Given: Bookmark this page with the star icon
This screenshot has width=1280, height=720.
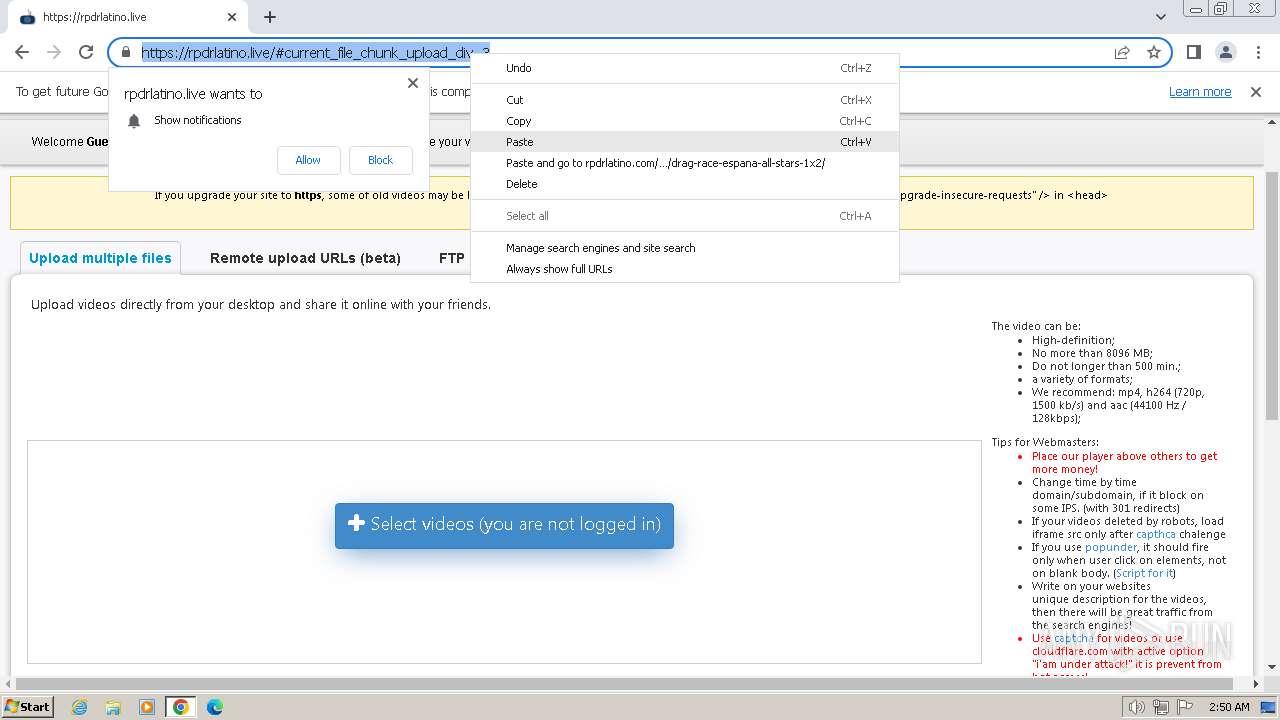Looking at the screenshot, I should click(x=1154, y=52).
